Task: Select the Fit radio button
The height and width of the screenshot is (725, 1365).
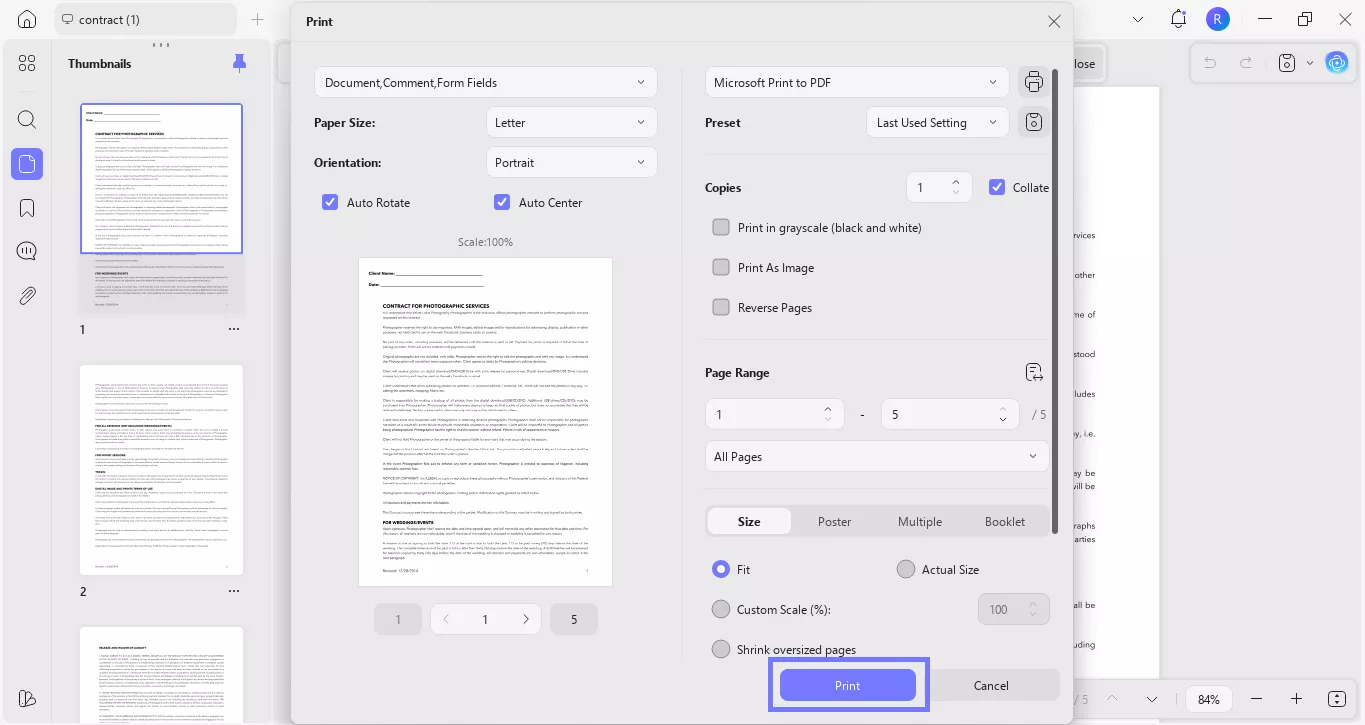Action: tap(721, 569)
